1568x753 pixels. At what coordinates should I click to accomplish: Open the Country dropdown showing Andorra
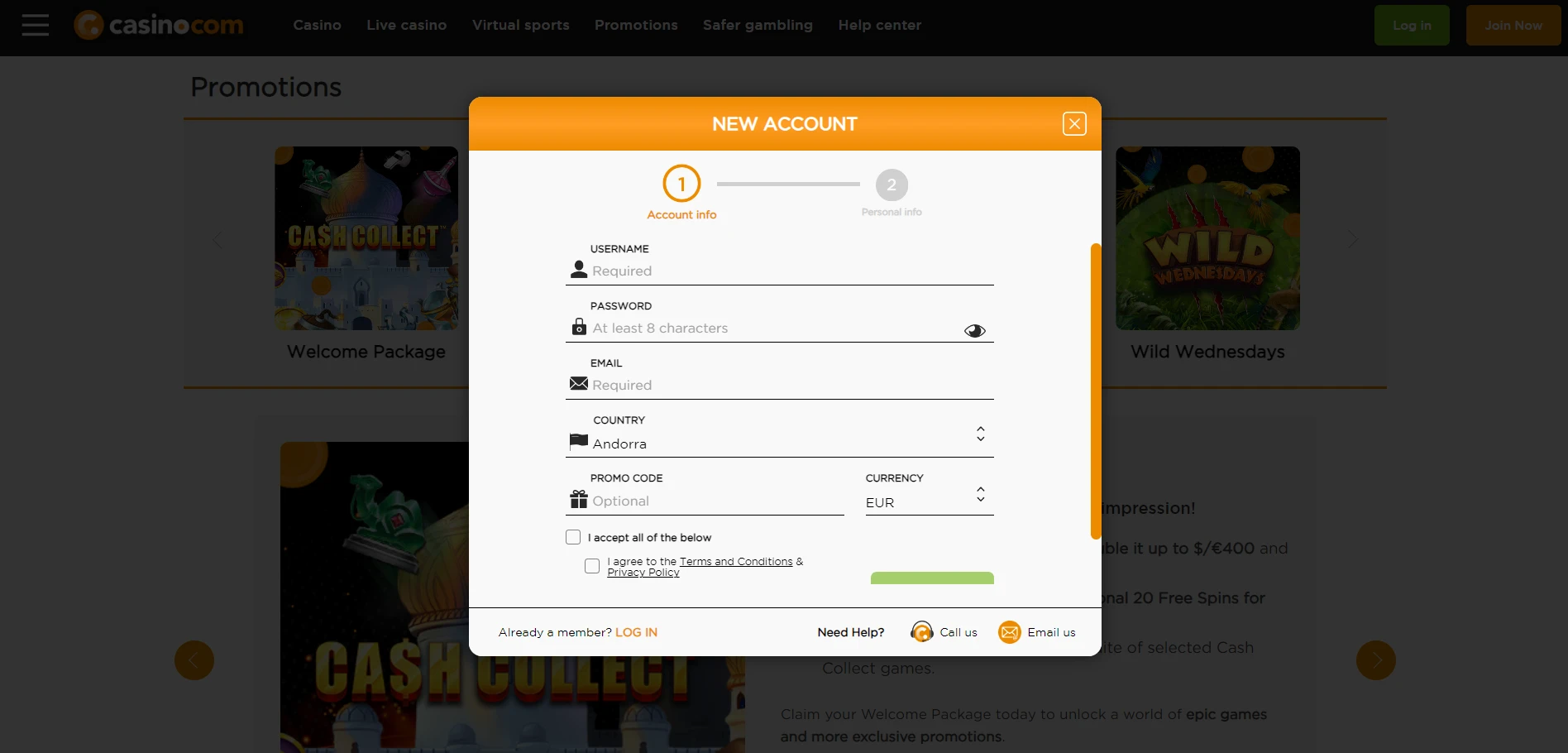(x=779, y=443)
